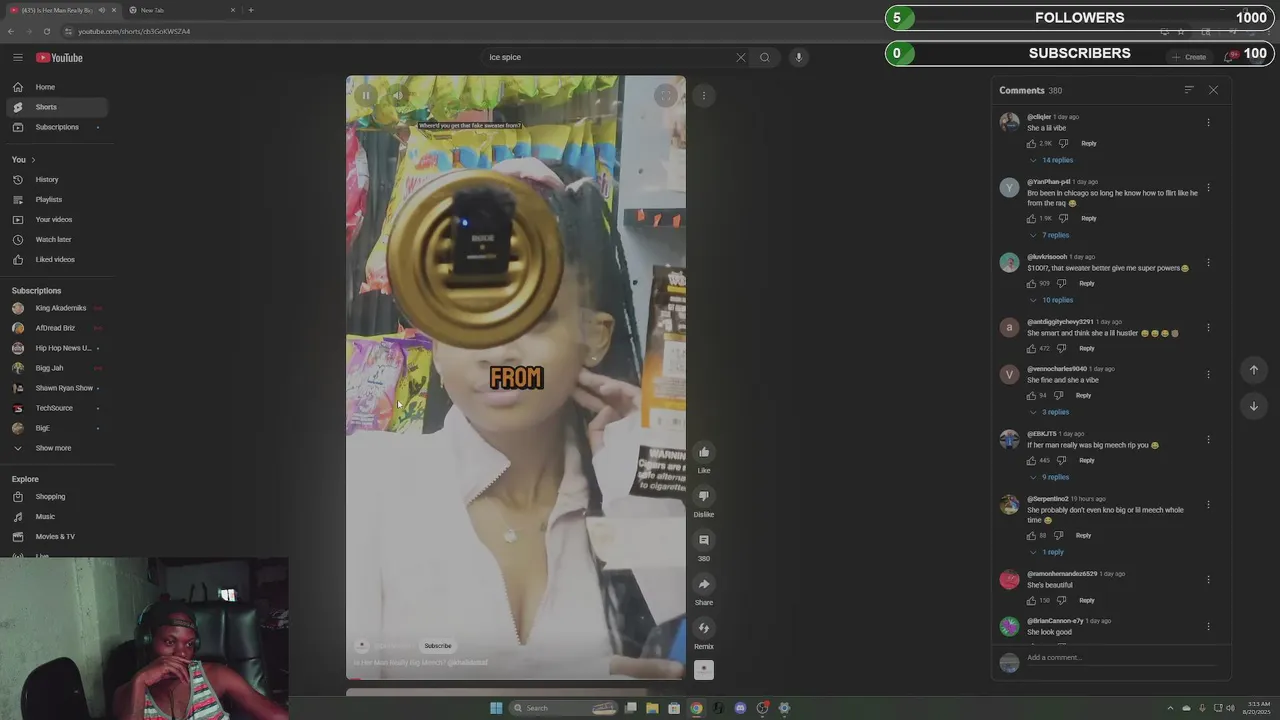Go to next Short with down arrow
The image size is (1280, 720).
(x=1253, y=406)
